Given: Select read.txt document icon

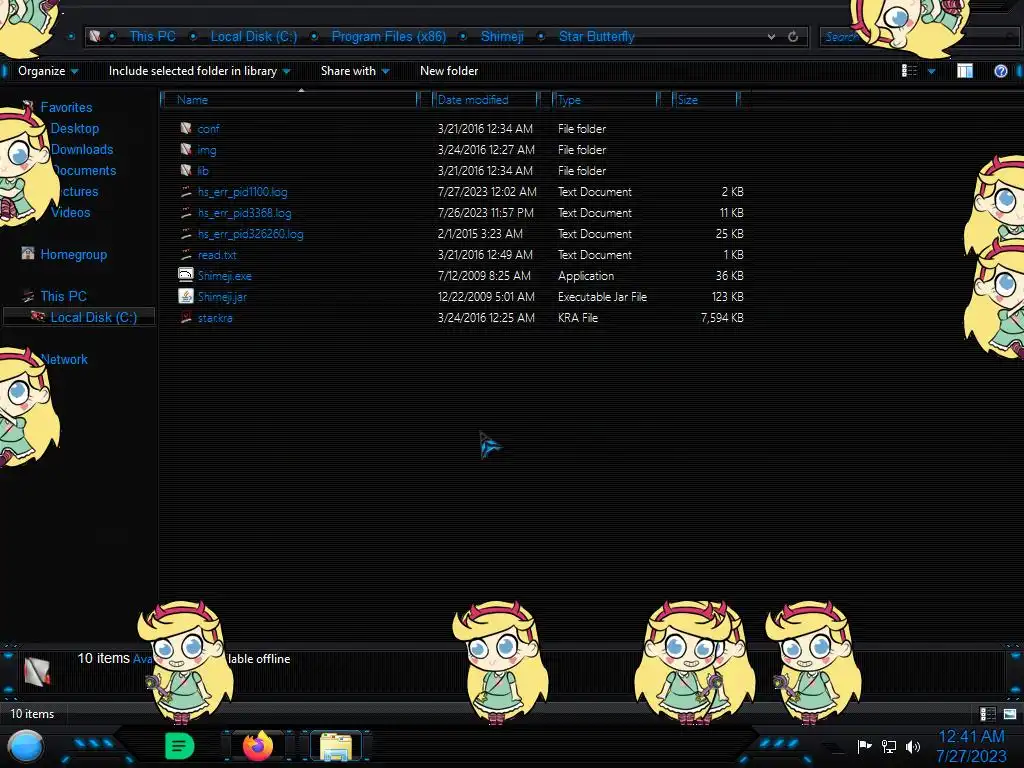Looking at the screenshot, I should (x=186, y=255).
